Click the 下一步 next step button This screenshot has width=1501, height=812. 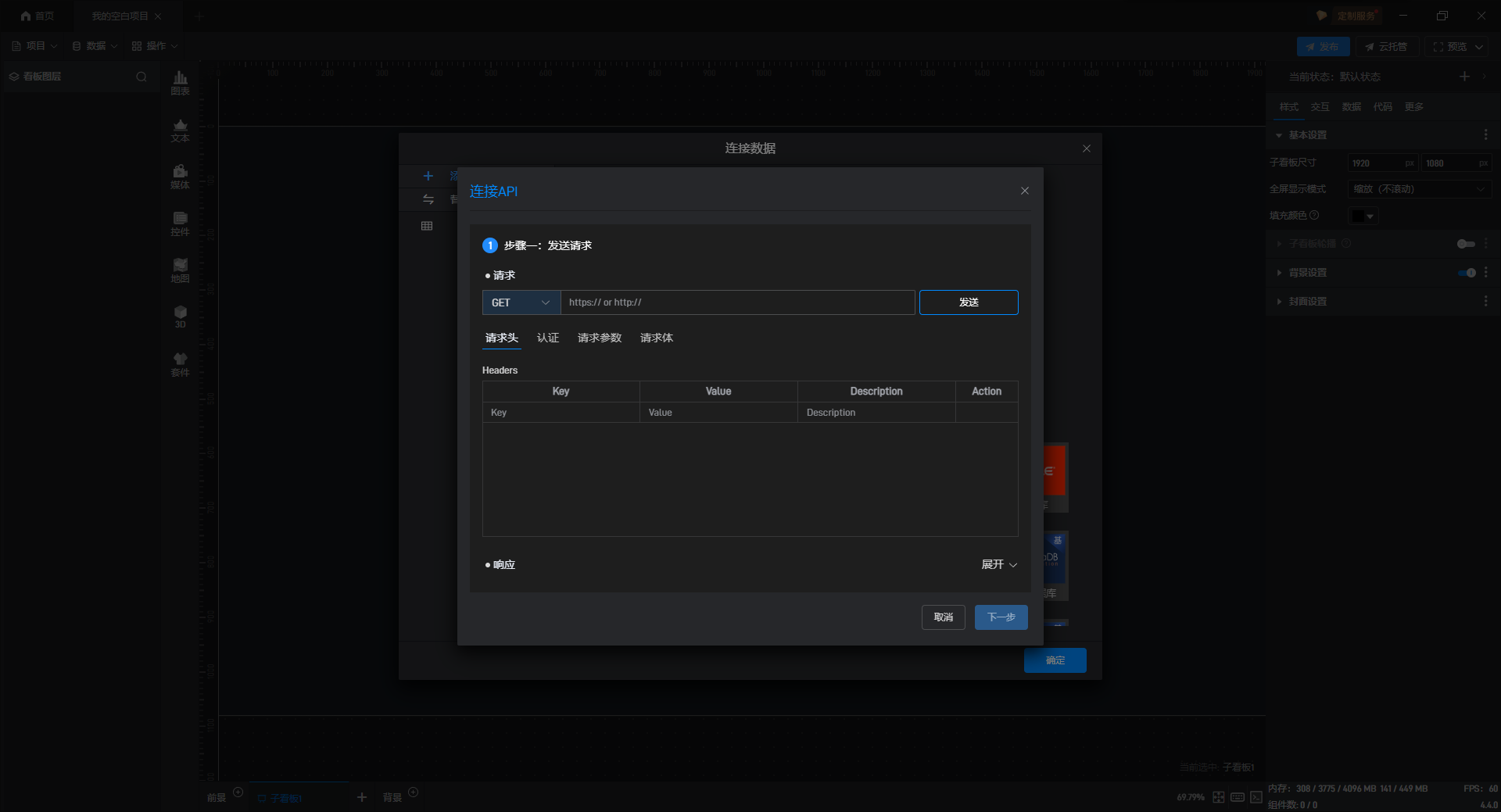point(1001,617)
